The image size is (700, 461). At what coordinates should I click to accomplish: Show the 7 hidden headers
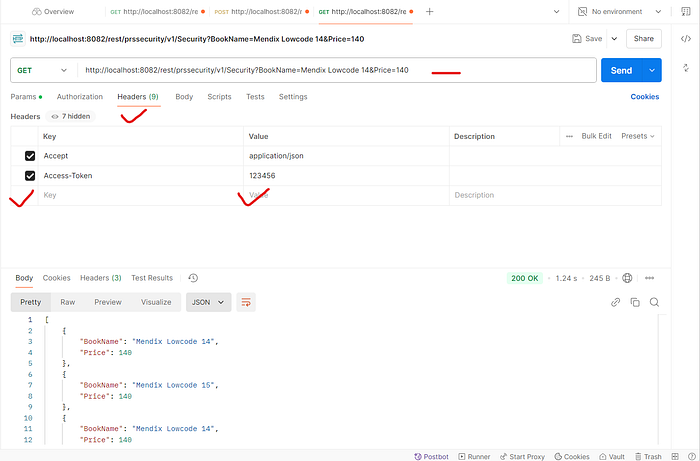[72, 116]
